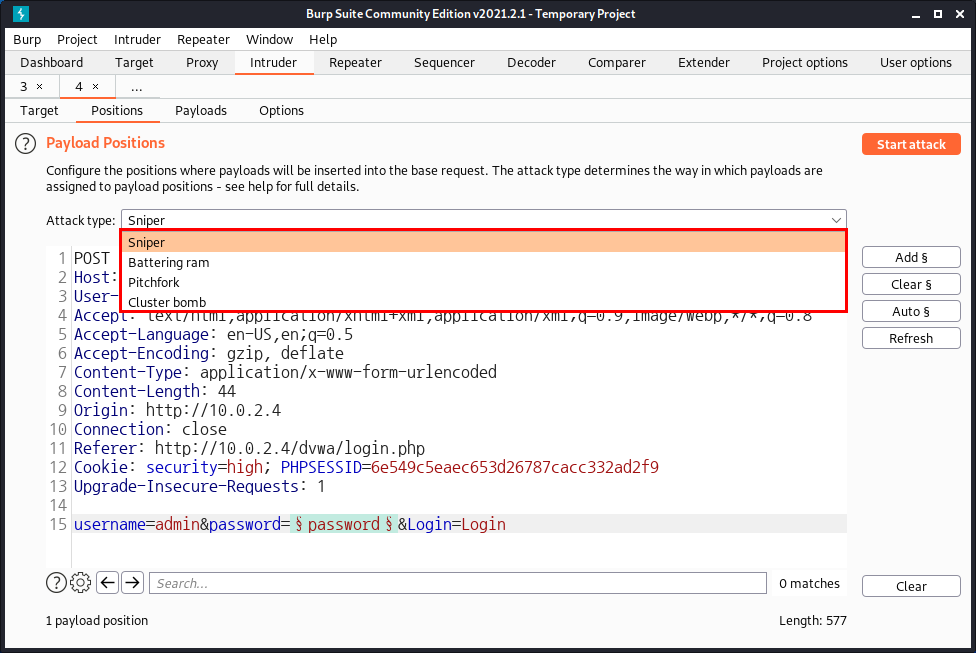Click the §password§ payload marker
This screenshot has width=976, height=653.
tap(344, 525)
